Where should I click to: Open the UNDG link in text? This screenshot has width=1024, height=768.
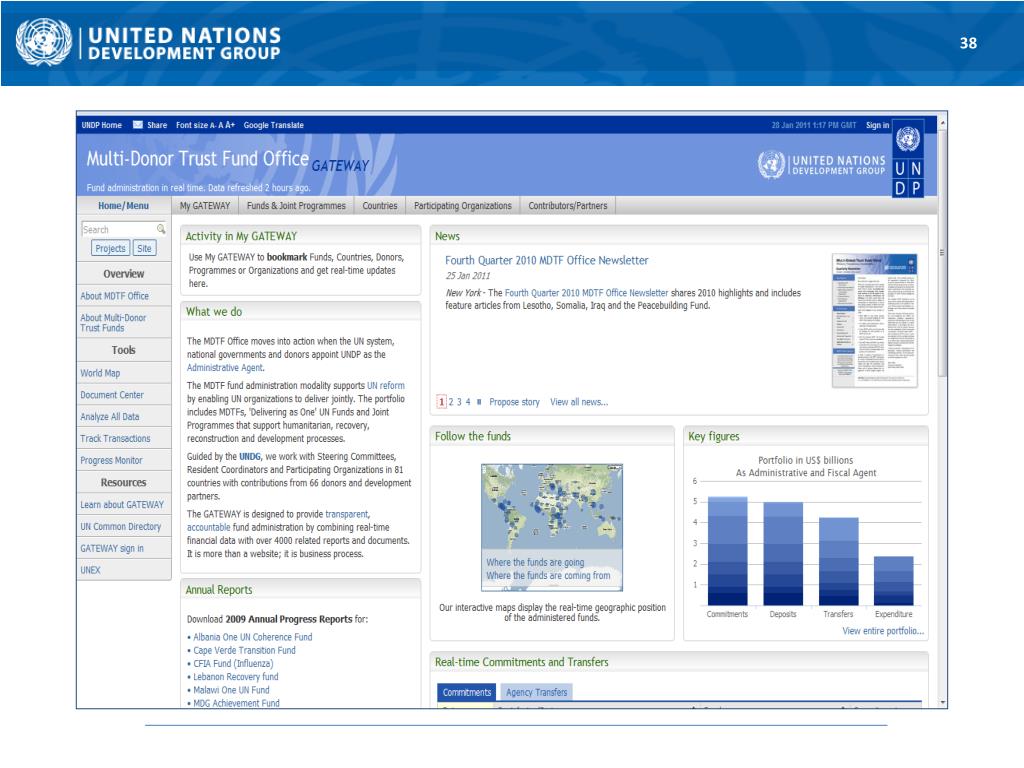click(x=249, y=457)
